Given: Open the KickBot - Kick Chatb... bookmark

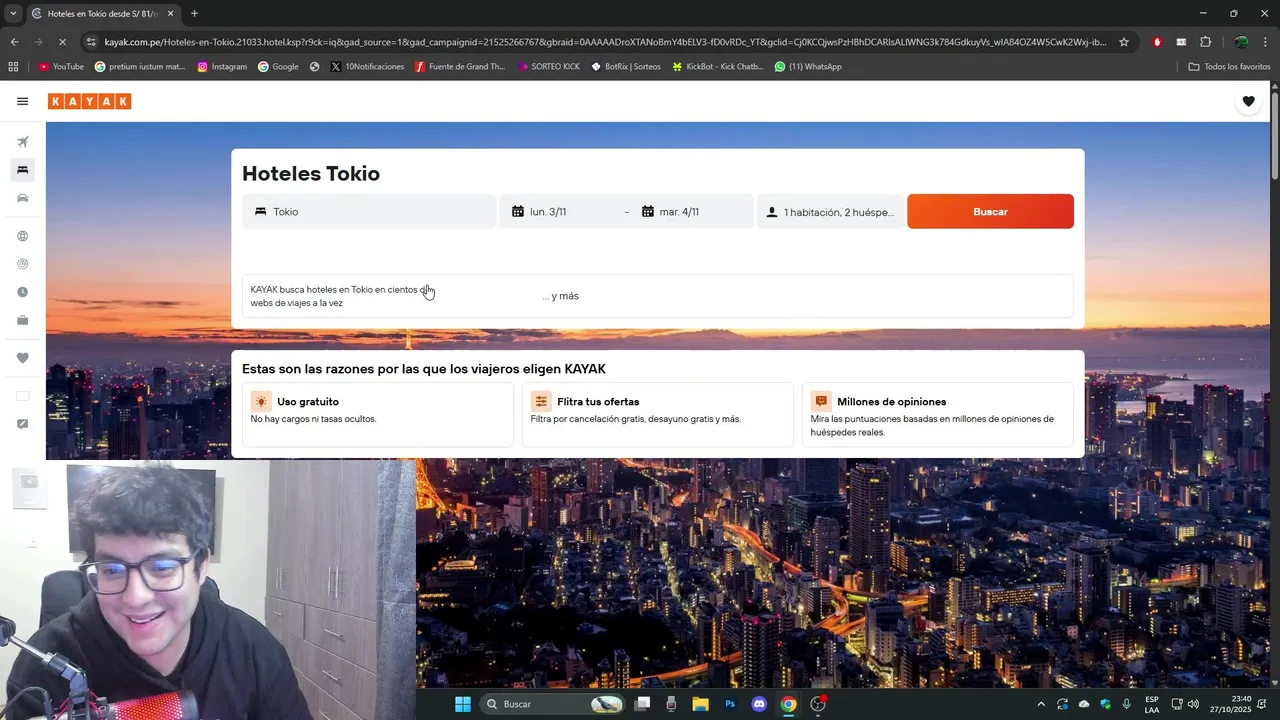Looking at the screenshot, I should (x=718, y=66).
